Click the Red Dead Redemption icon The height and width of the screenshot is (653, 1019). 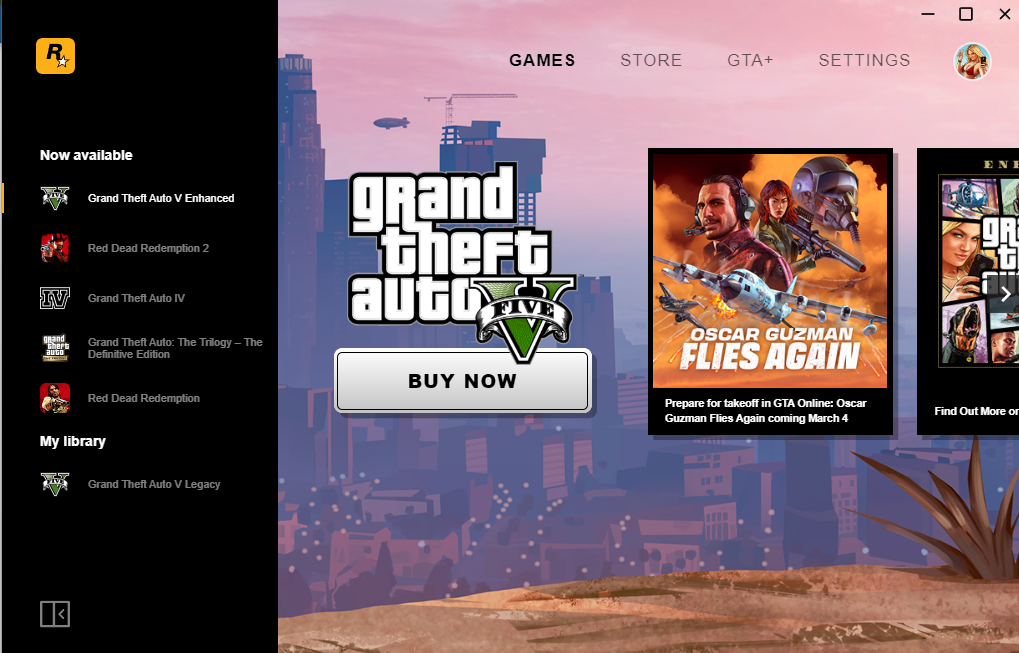(55, 398)
